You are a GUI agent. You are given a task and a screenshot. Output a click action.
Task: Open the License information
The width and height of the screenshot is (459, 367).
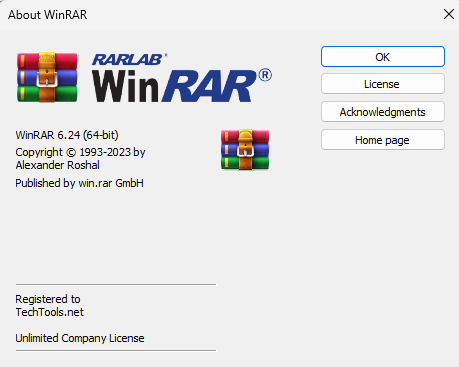pyautogui.click(x=383, y=84)
